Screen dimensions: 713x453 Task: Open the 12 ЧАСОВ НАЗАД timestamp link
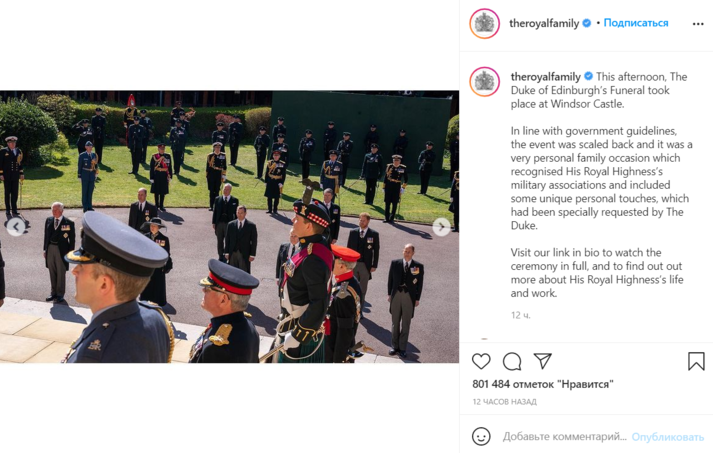[504, 402]
